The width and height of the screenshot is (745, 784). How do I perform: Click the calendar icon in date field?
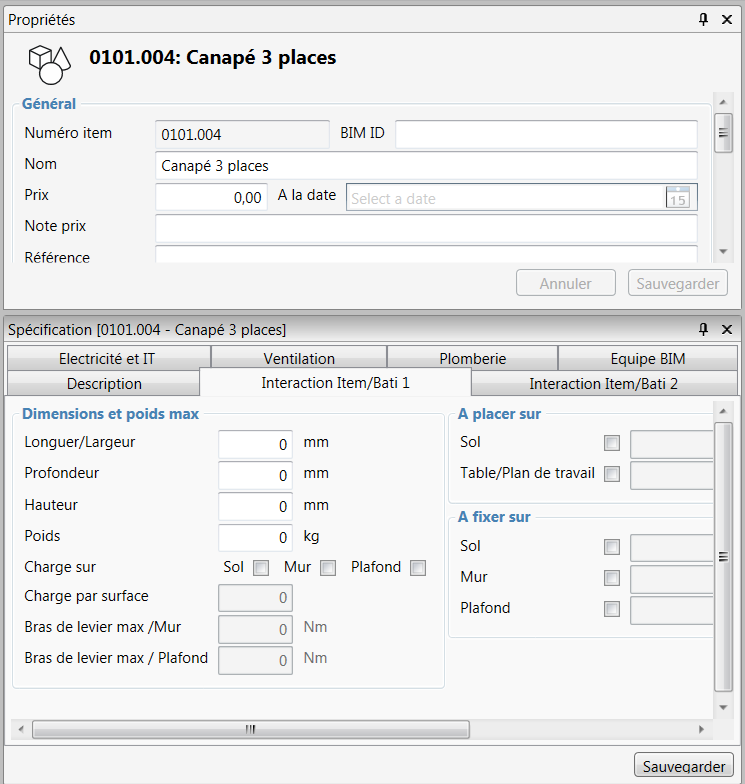tap(677, 198)
